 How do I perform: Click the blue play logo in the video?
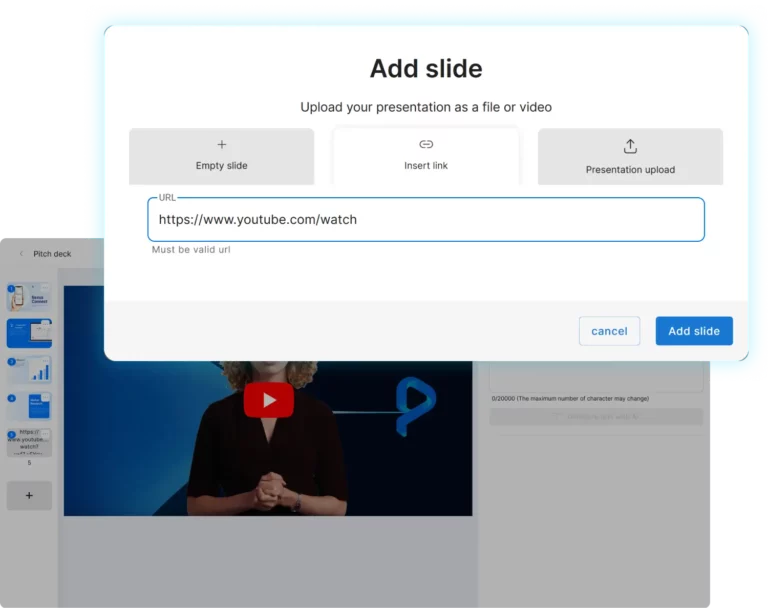pyautogui.click(x=415, y=406)
